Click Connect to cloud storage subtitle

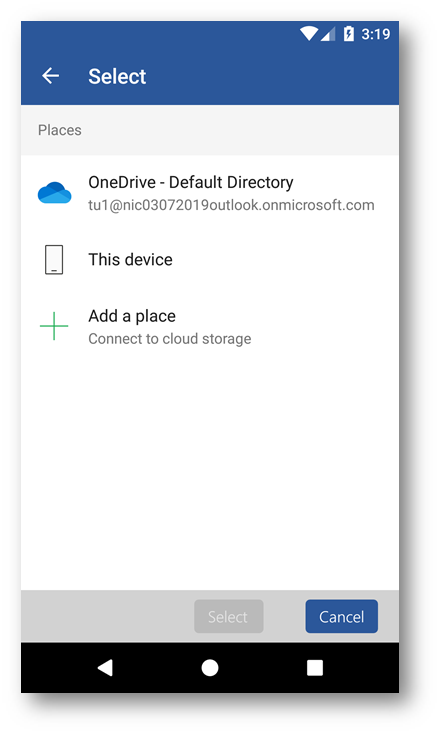[170, 338]
